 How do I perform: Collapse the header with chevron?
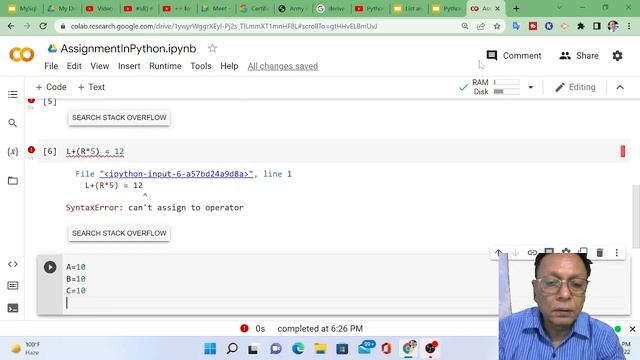click(620, 87)
